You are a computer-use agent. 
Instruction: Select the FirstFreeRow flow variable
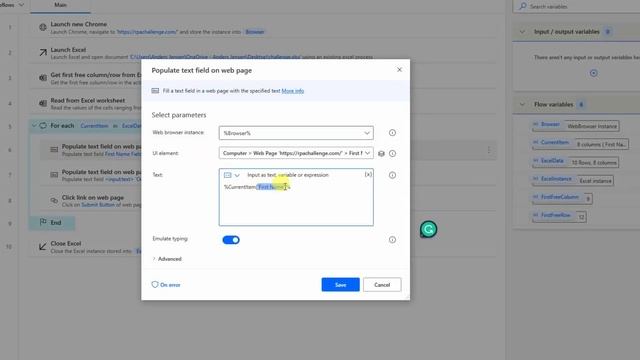tap(559, 216)
